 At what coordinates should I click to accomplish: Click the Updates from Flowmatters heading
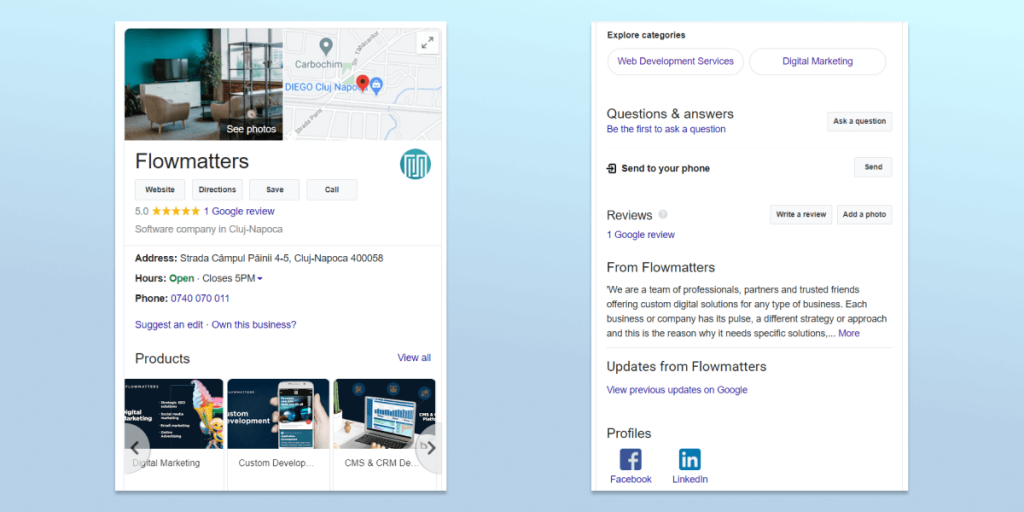click(686, 367)
